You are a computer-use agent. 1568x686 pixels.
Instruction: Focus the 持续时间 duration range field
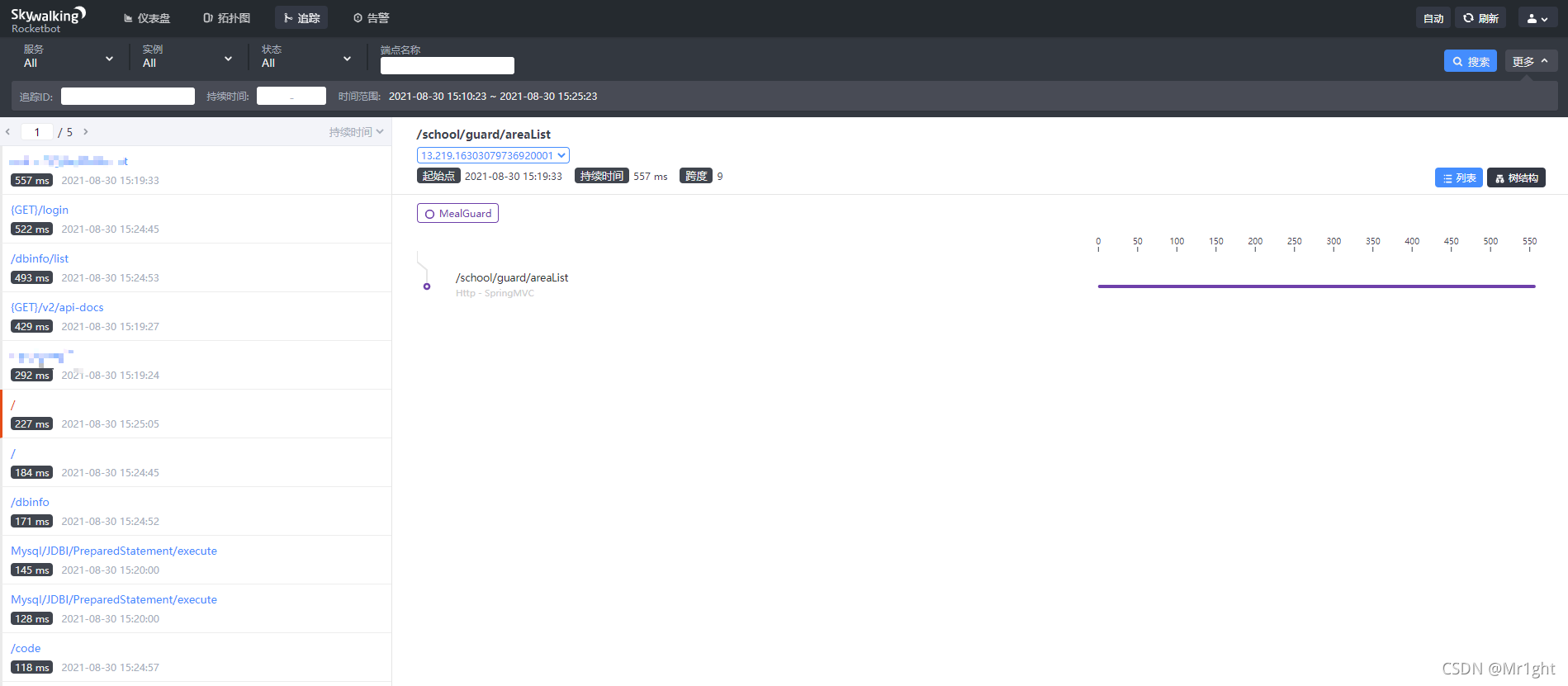pos(291,96)
